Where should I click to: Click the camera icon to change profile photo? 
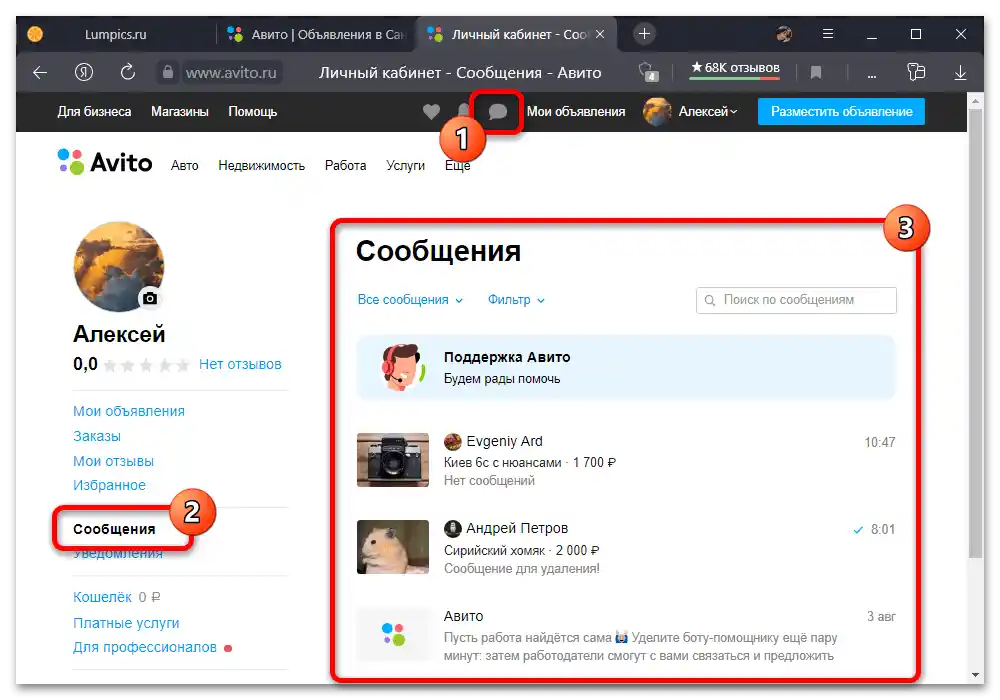150,298
